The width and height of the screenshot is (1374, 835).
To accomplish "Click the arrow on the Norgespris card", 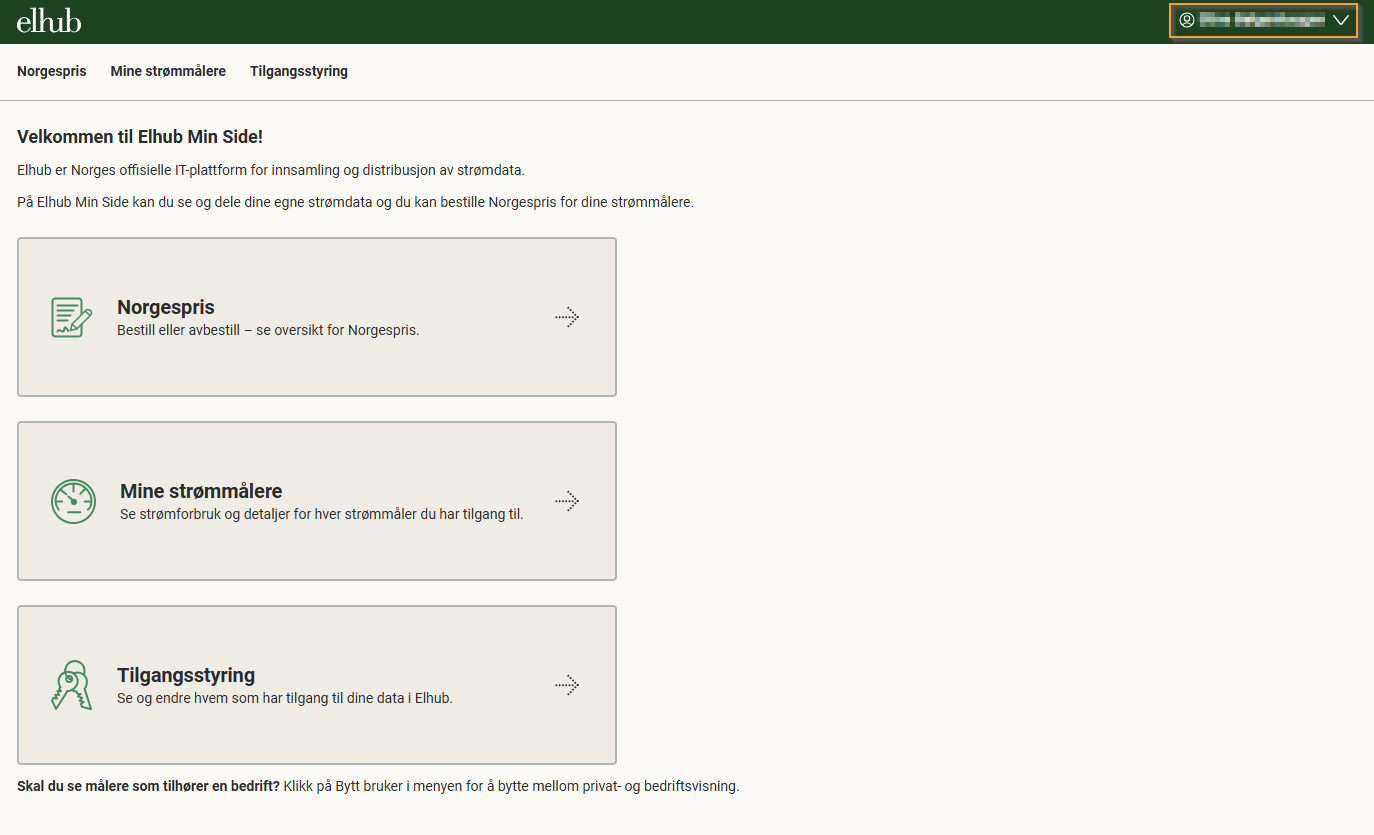I will click(567, 317).
